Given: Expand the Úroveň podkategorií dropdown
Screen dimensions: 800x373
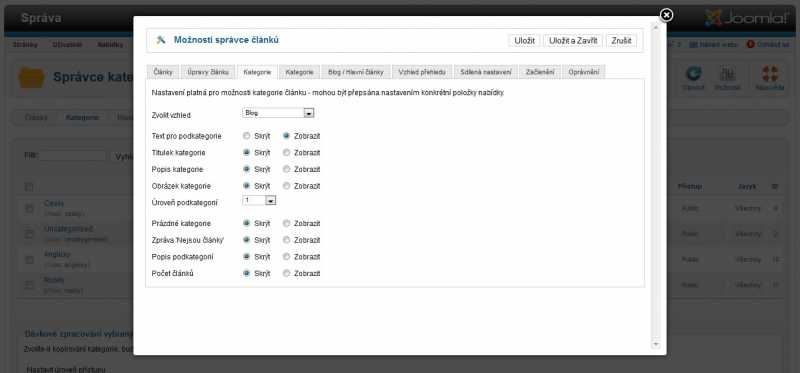Looking at the screenshot, I should 259,201.
